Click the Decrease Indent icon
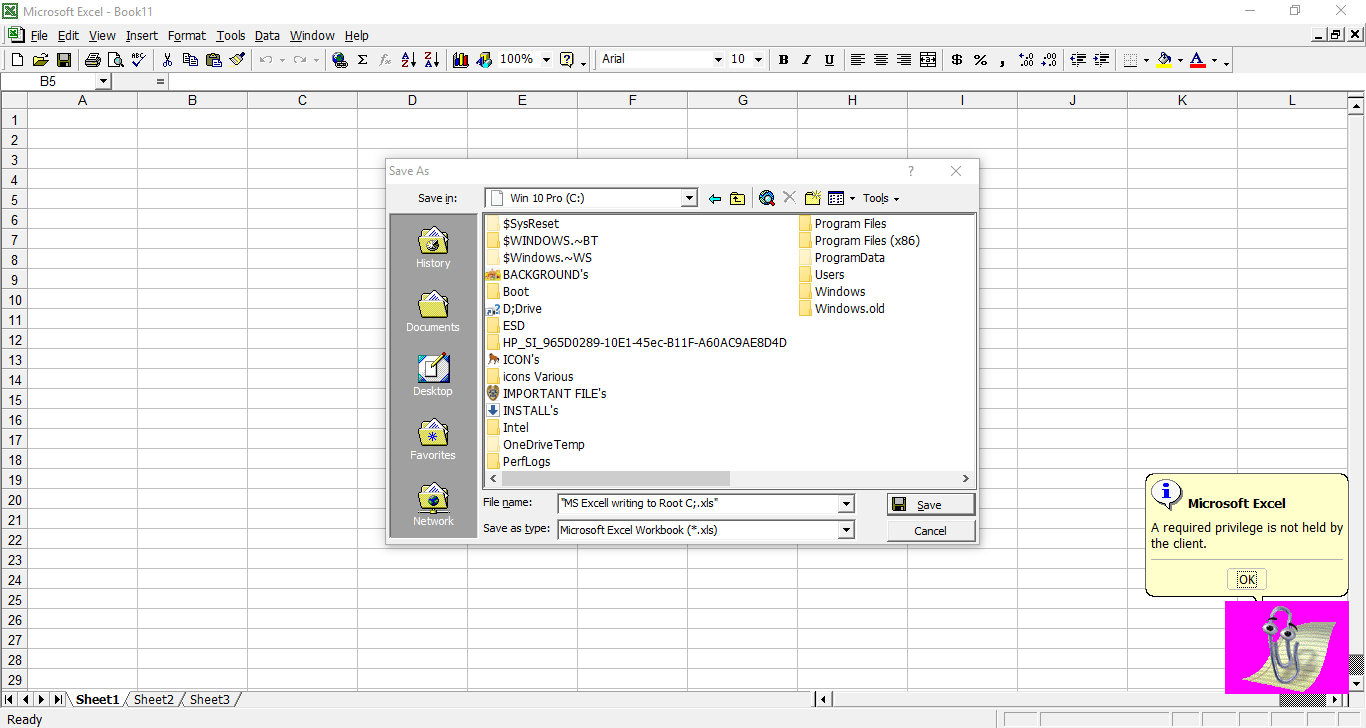 (1078, 60)
